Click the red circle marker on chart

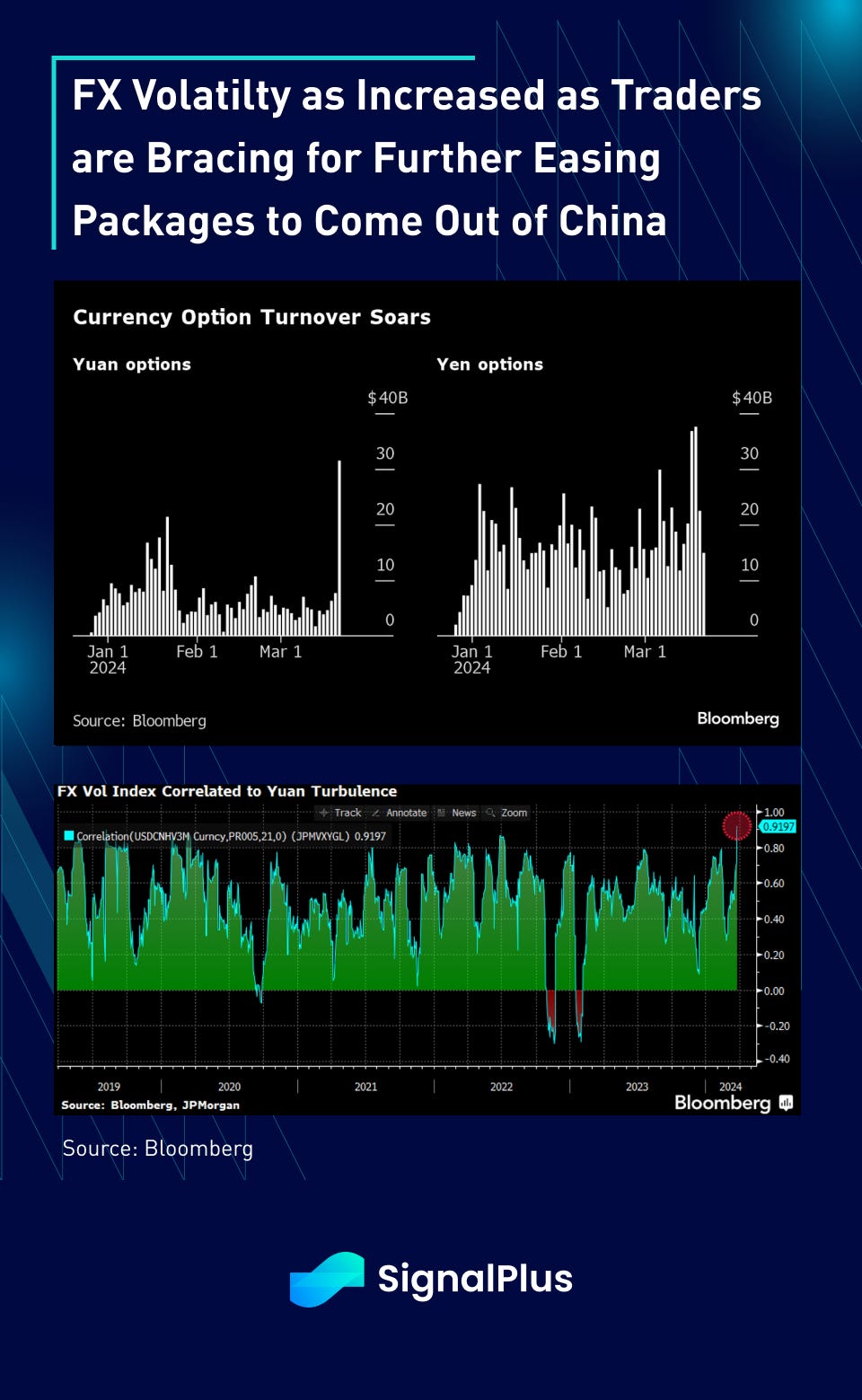click(736, 825)
